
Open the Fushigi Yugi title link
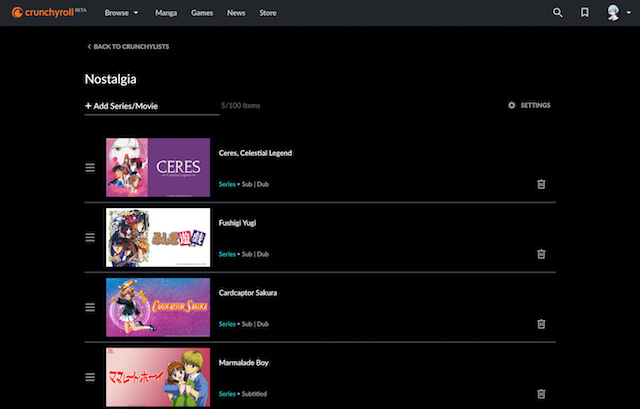click(237, 223)
